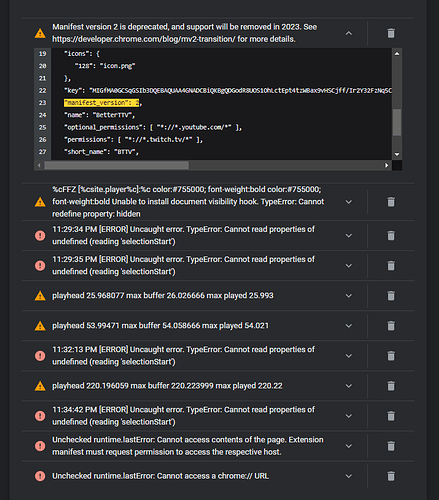Image resolution: width=439 pixels, height=500 pixels.
Task: Expand the 'Cannot access contents of the page' error
Action: coord(349,446)
